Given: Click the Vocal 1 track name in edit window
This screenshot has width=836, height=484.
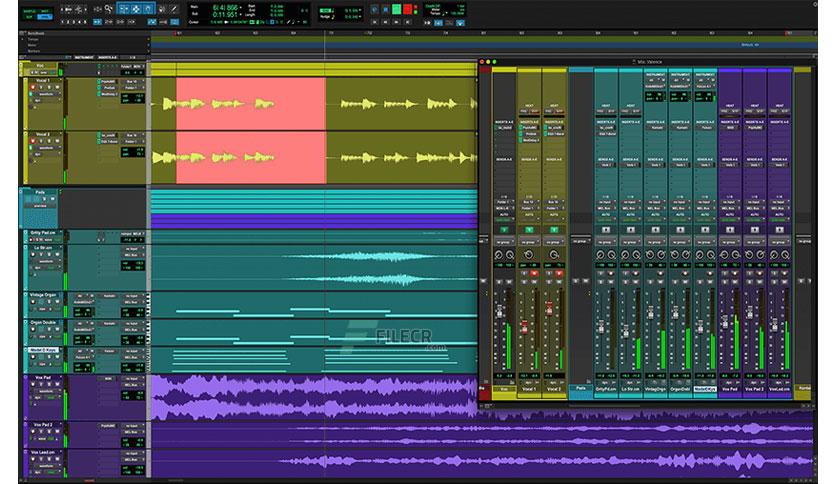Looking at the screenshot, I should (43, 81).
